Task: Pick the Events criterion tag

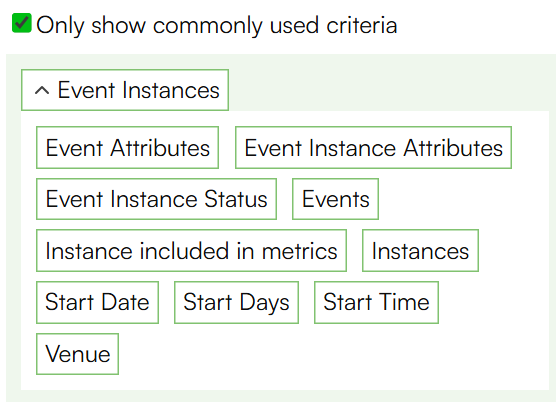Action: click(x=335, y=199)
